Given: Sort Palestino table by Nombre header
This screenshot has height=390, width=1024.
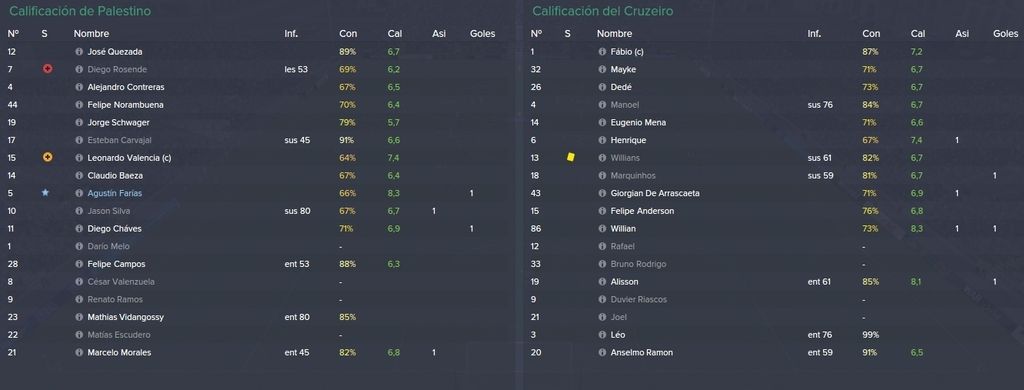Looking at the screenshot, I should [91, 34].
